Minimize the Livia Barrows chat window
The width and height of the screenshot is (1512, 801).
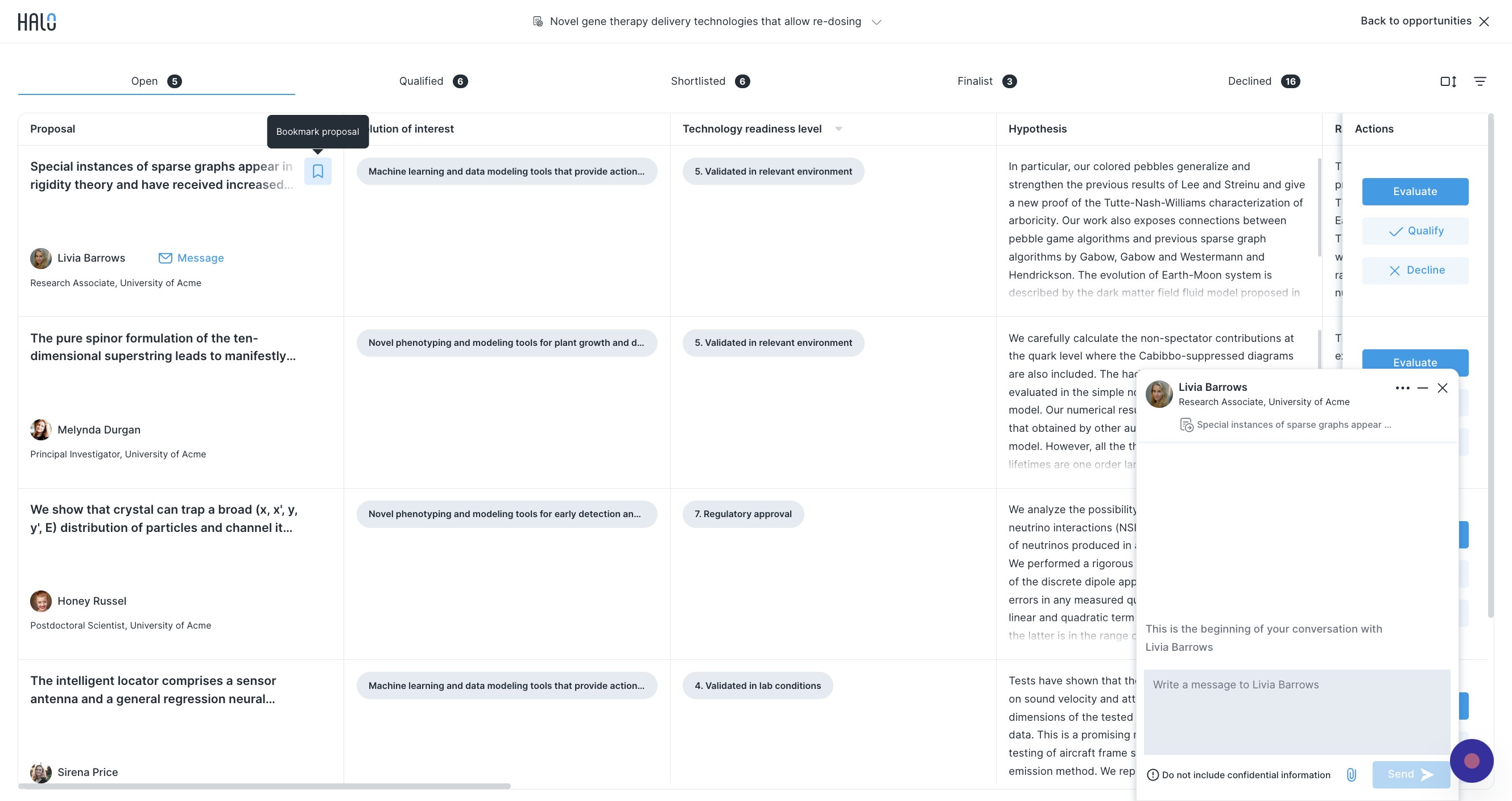point(1422,388)
